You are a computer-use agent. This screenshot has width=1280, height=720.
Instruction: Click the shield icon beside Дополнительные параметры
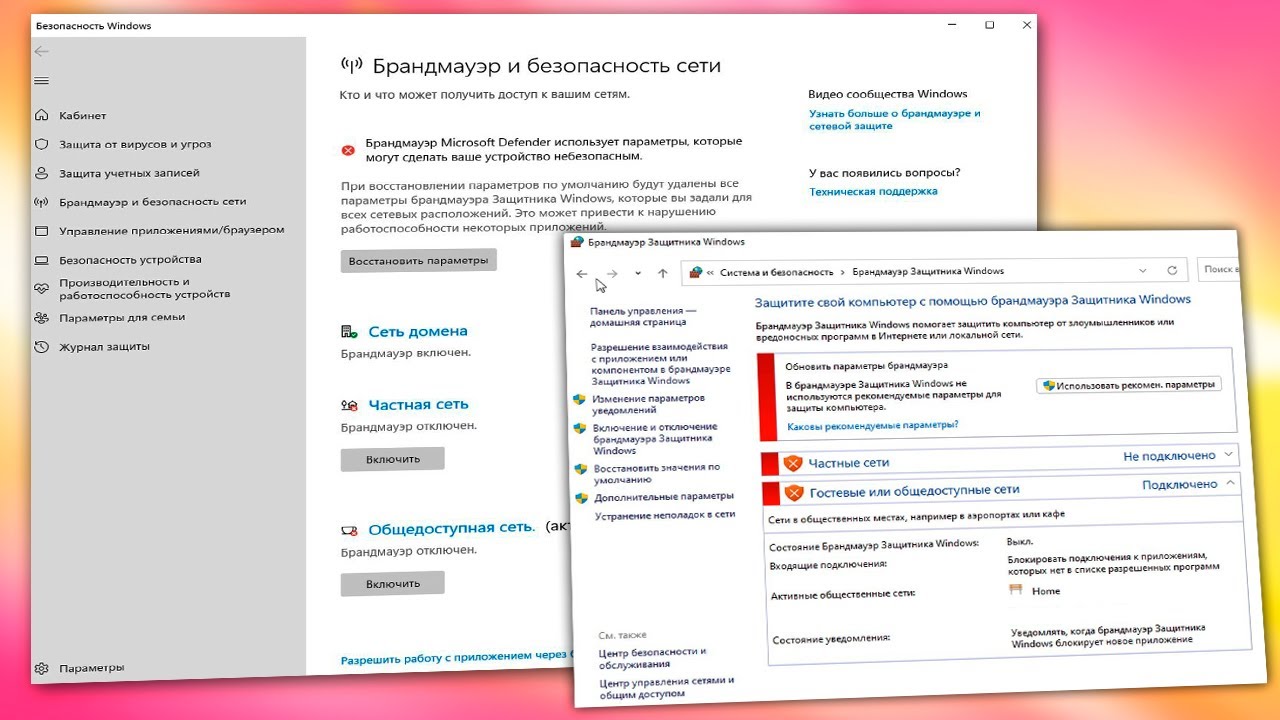coord(581,497)
